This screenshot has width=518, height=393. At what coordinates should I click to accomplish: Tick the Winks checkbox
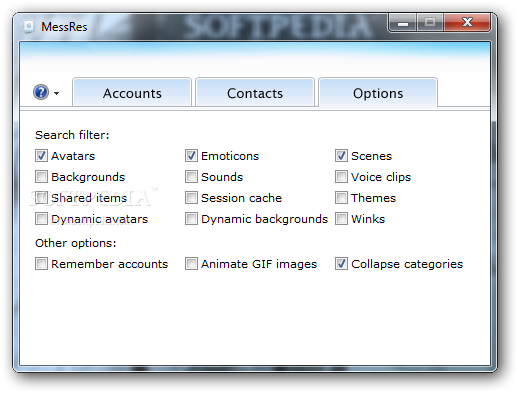341,219
